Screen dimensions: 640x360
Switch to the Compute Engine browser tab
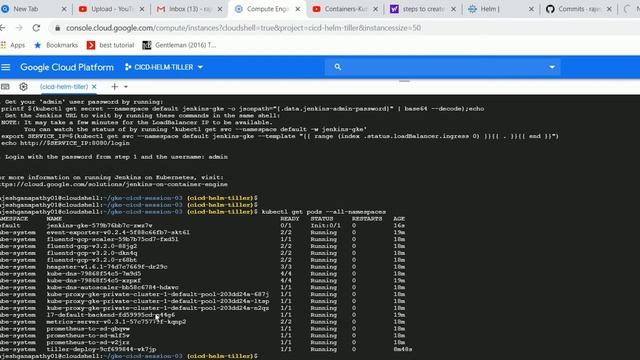click(x=267, y=9)
